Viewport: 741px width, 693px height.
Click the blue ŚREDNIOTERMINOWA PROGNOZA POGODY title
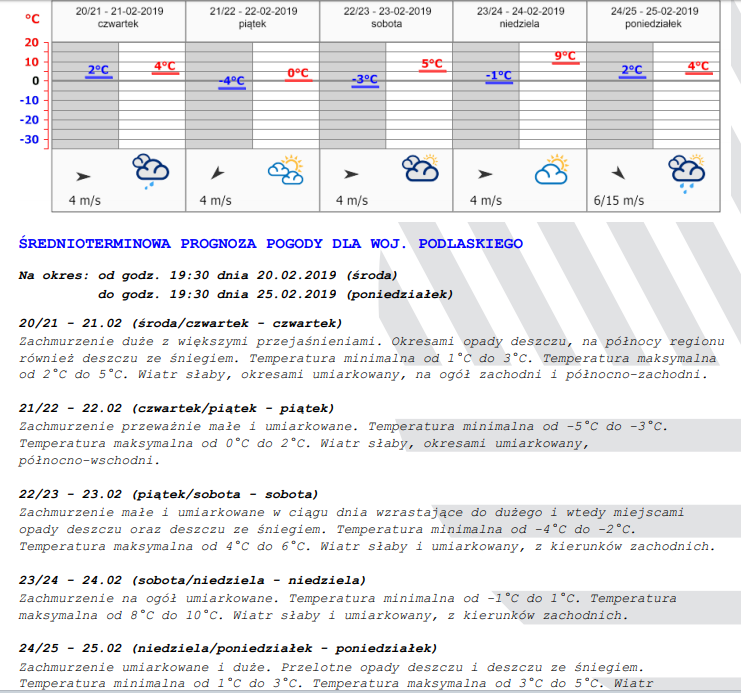point(270,244)
